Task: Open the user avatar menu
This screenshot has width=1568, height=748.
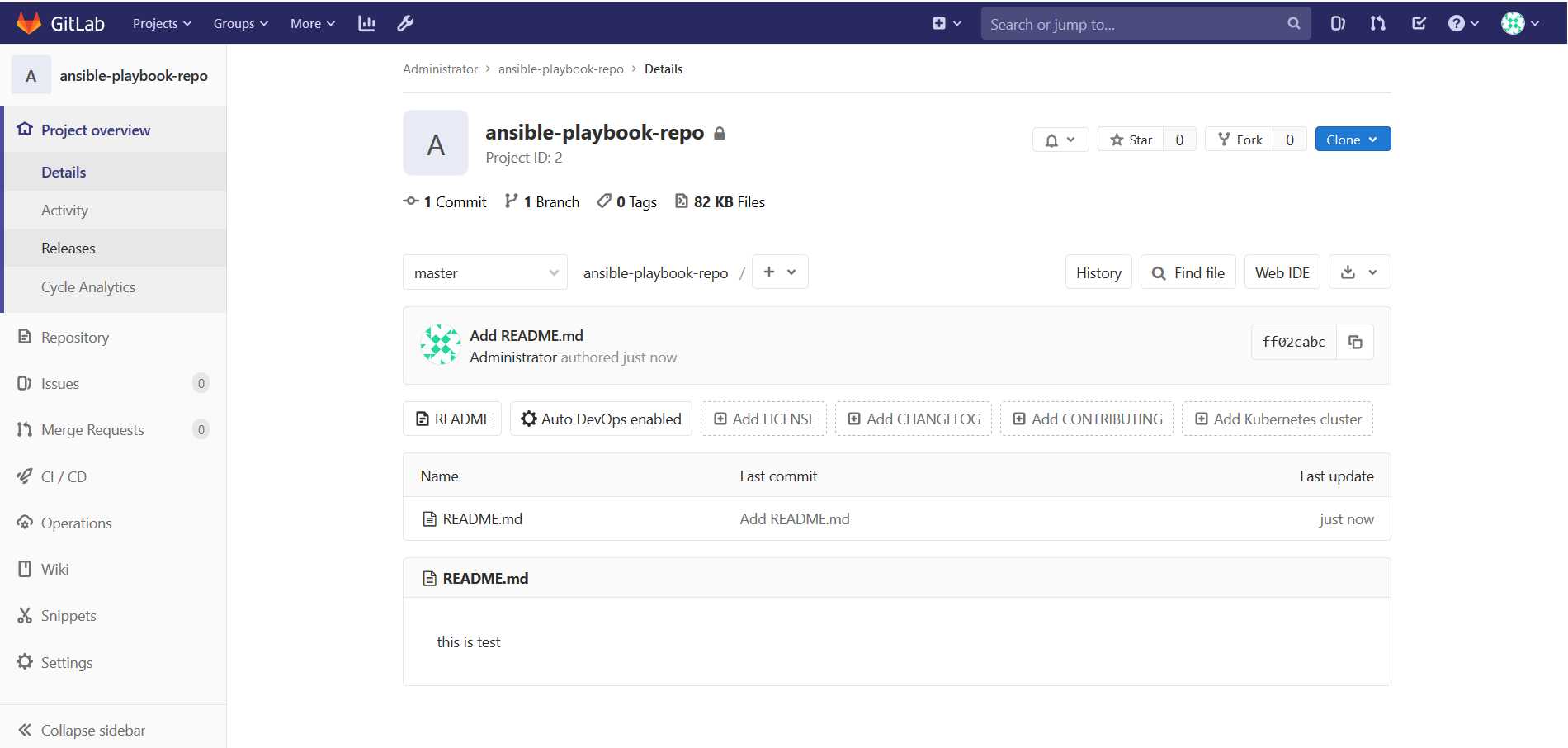Action: (1520, 23)
